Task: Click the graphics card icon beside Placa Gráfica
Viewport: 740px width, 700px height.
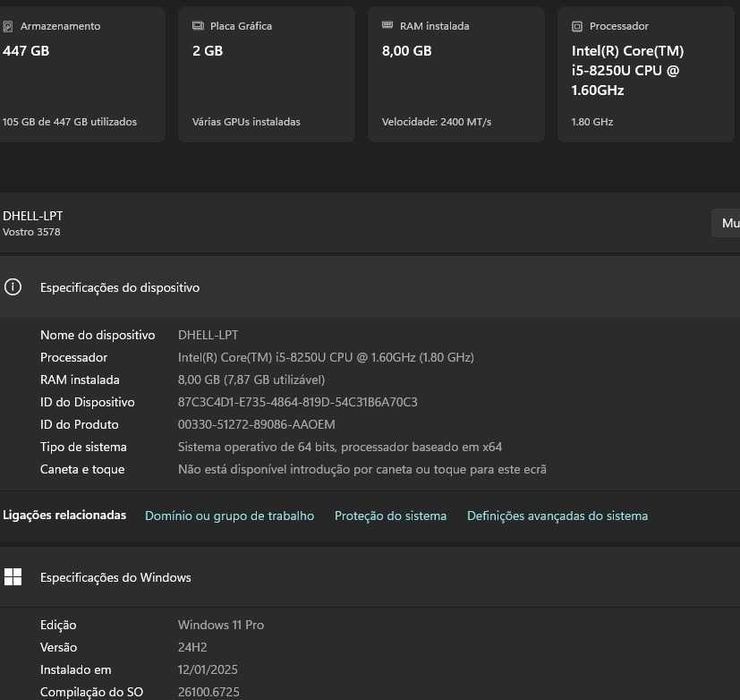Action: (x=198, y=25)
